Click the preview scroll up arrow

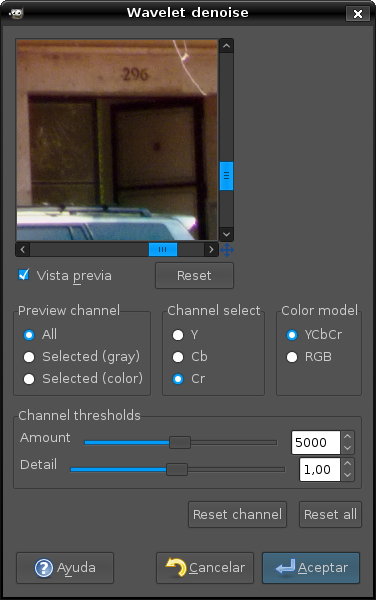(226, 46)
